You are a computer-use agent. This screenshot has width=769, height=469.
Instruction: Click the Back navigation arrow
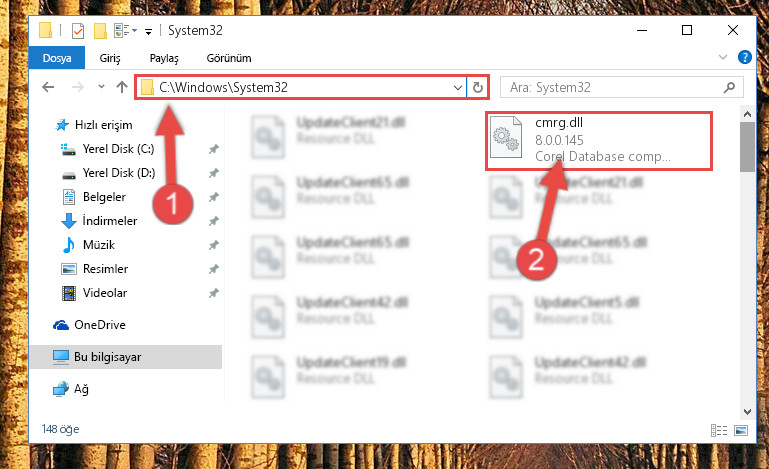48,87
